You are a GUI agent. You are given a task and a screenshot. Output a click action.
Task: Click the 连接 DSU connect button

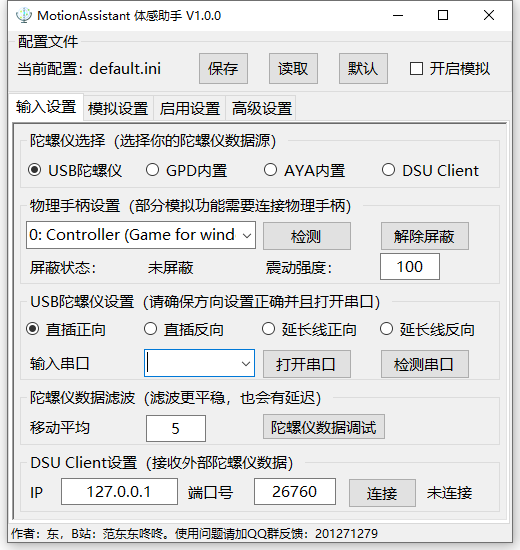click(382, 493)
